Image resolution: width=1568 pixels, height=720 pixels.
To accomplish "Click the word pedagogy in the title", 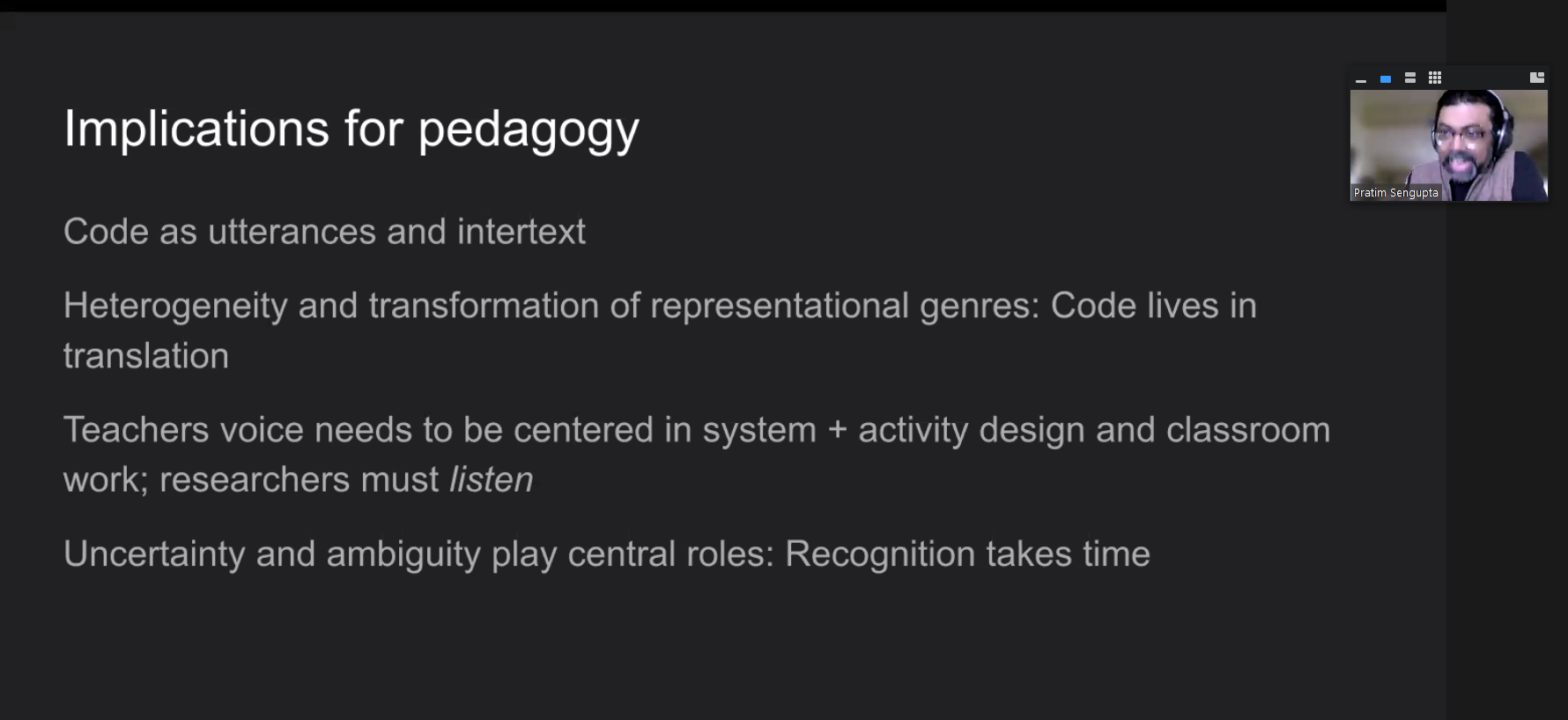I will [x=529, y=131].
